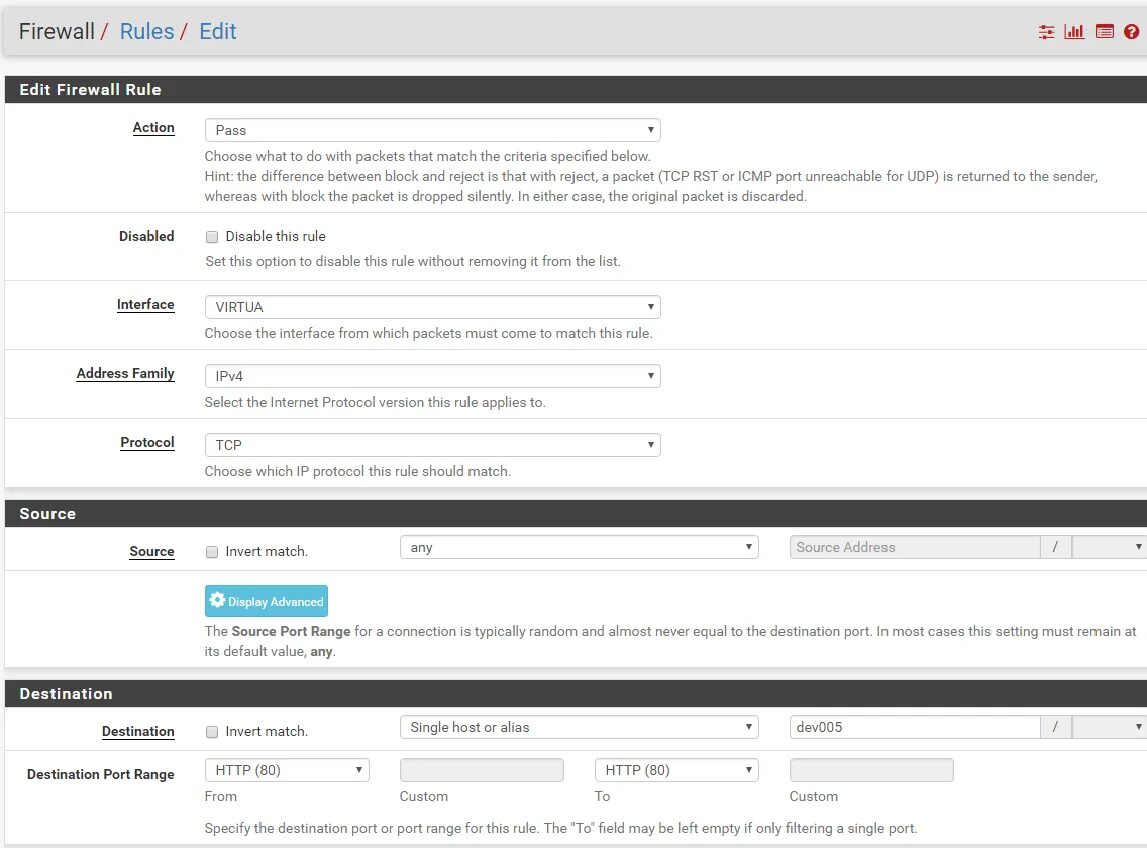Open the Destination address subnet mask dropdown

coord(1109,727)
